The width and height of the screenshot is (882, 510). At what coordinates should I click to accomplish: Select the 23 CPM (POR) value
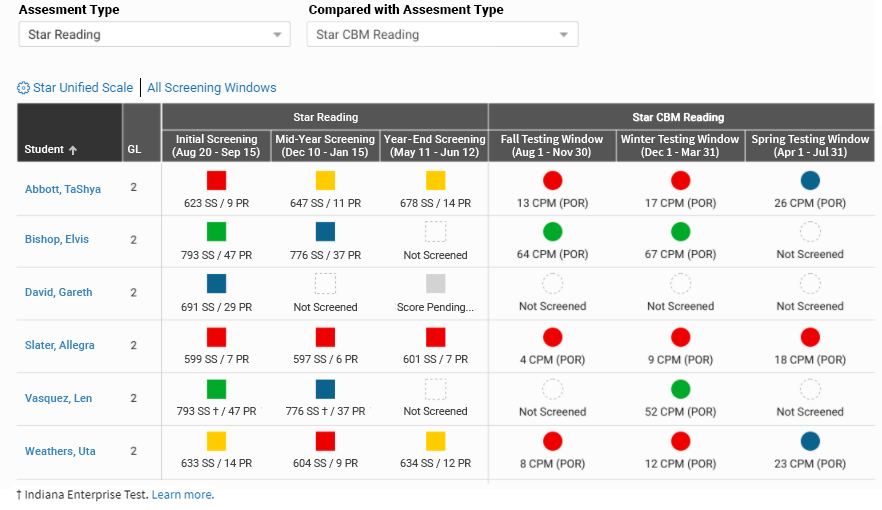(x=810, y=464)
